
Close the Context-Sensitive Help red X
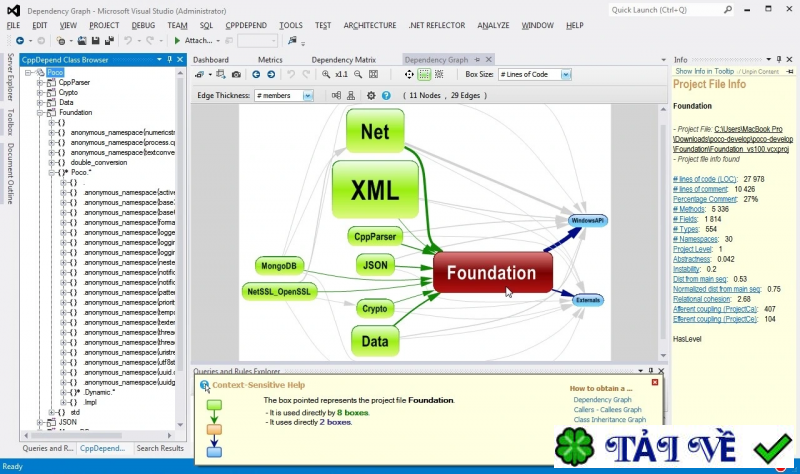click(x=655, y=382)
